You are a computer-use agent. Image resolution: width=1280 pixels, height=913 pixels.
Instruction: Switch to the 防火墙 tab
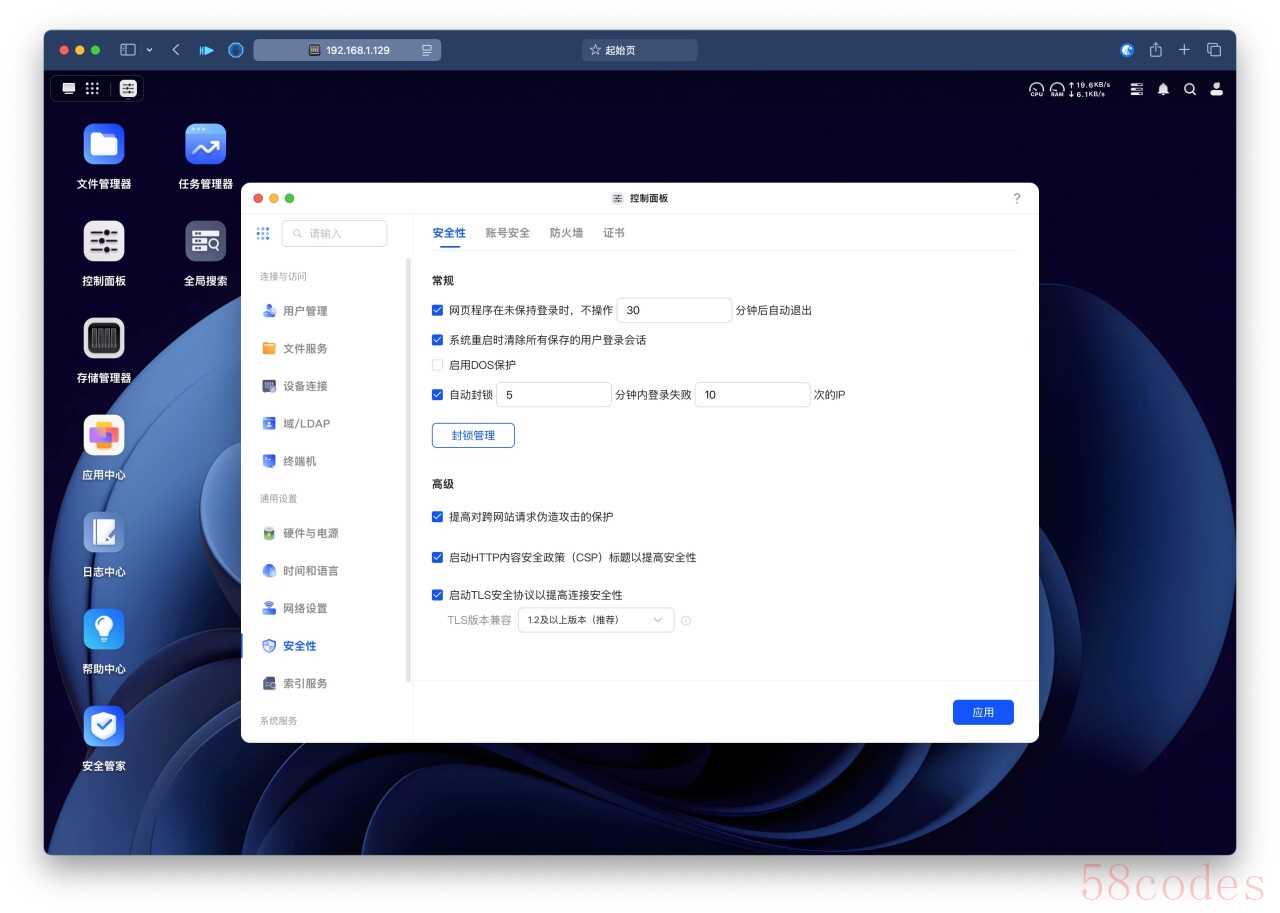click(566, 233)
